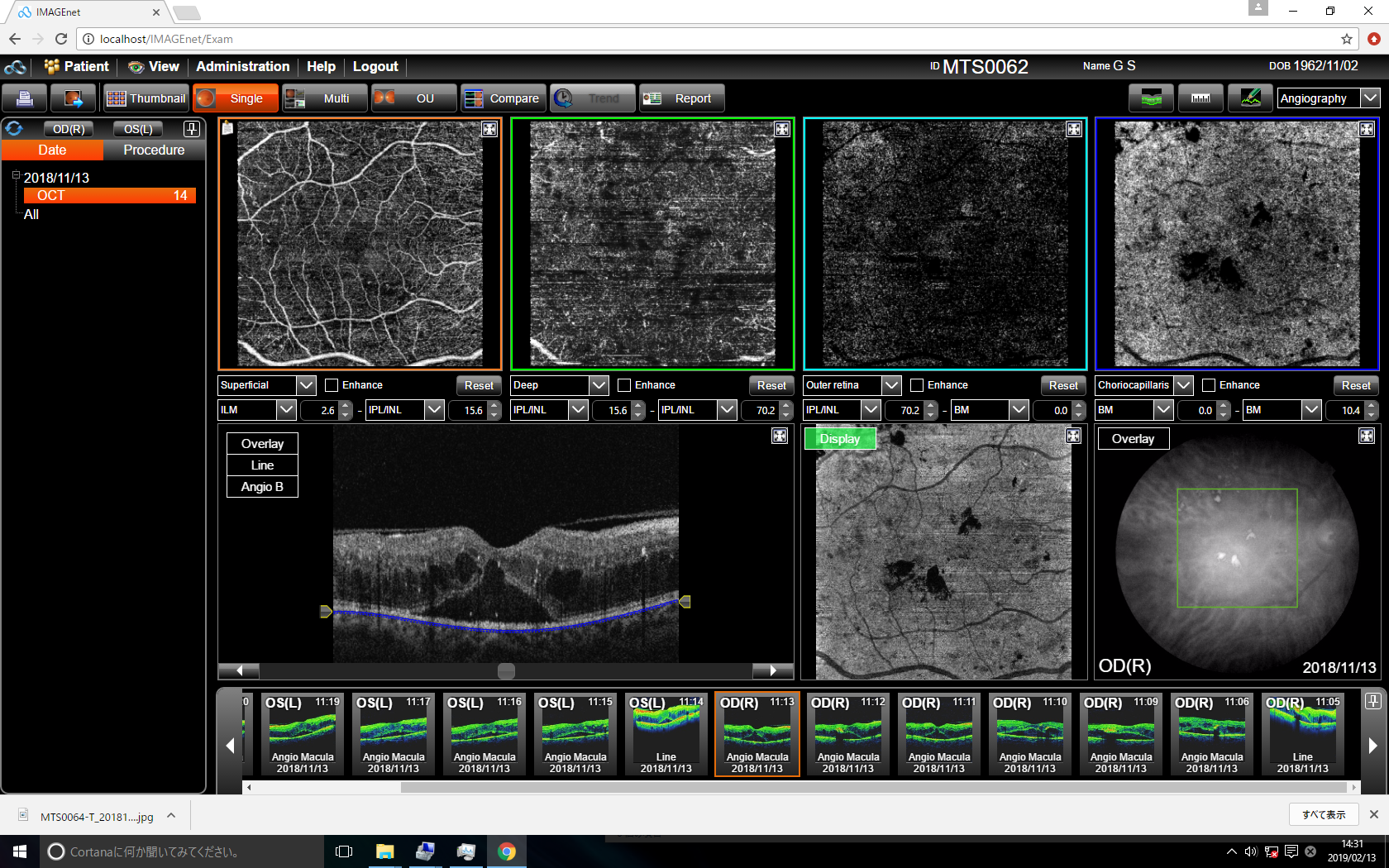Click the refresh icon above Date tab
The width and height of the screenshot is (1389, 868).
point(15,129)
